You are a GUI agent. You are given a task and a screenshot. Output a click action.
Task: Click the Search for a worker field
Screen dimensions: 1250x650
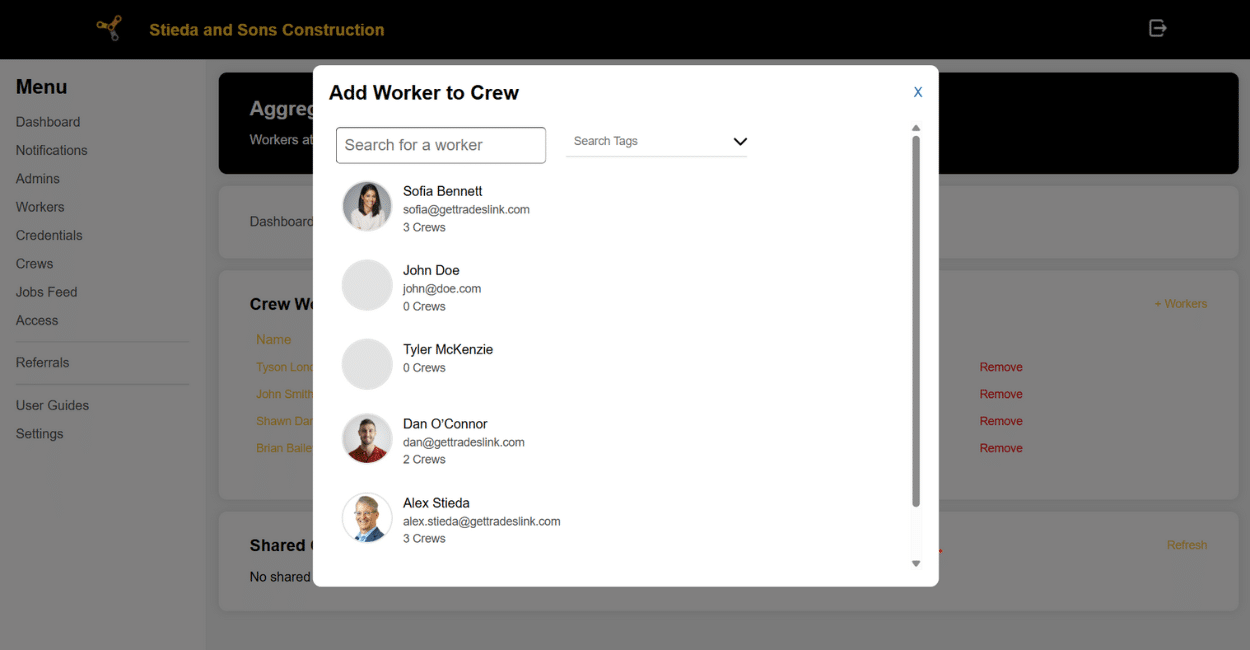(441, 145)
